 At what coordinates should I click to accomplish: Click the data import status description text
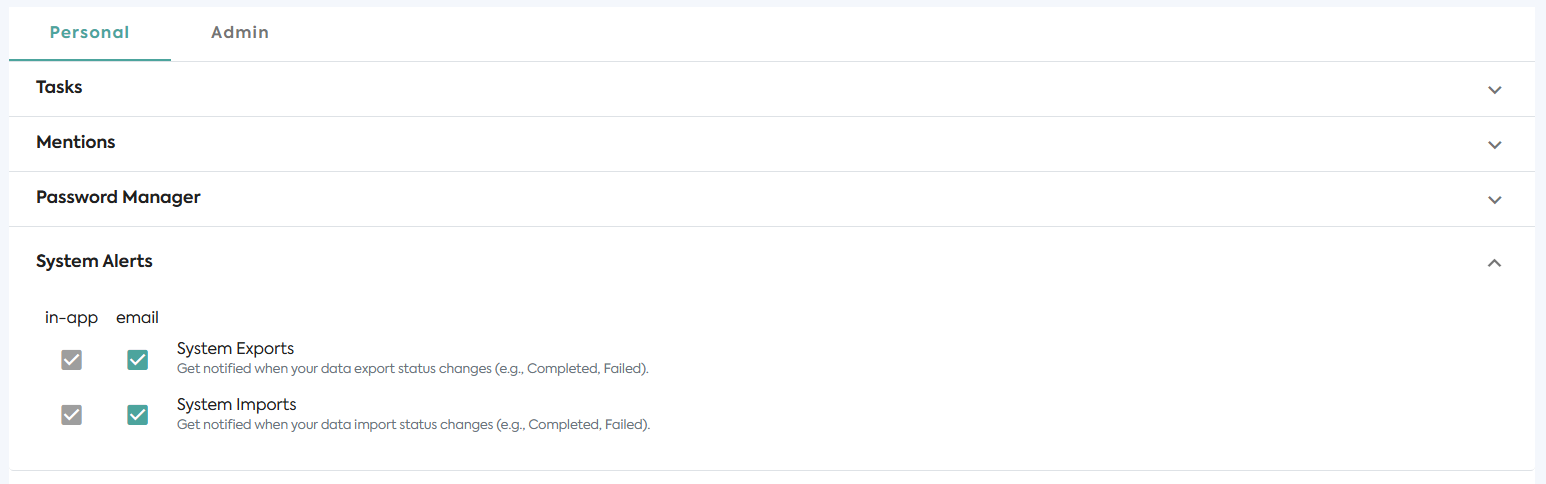pos(413,424)
